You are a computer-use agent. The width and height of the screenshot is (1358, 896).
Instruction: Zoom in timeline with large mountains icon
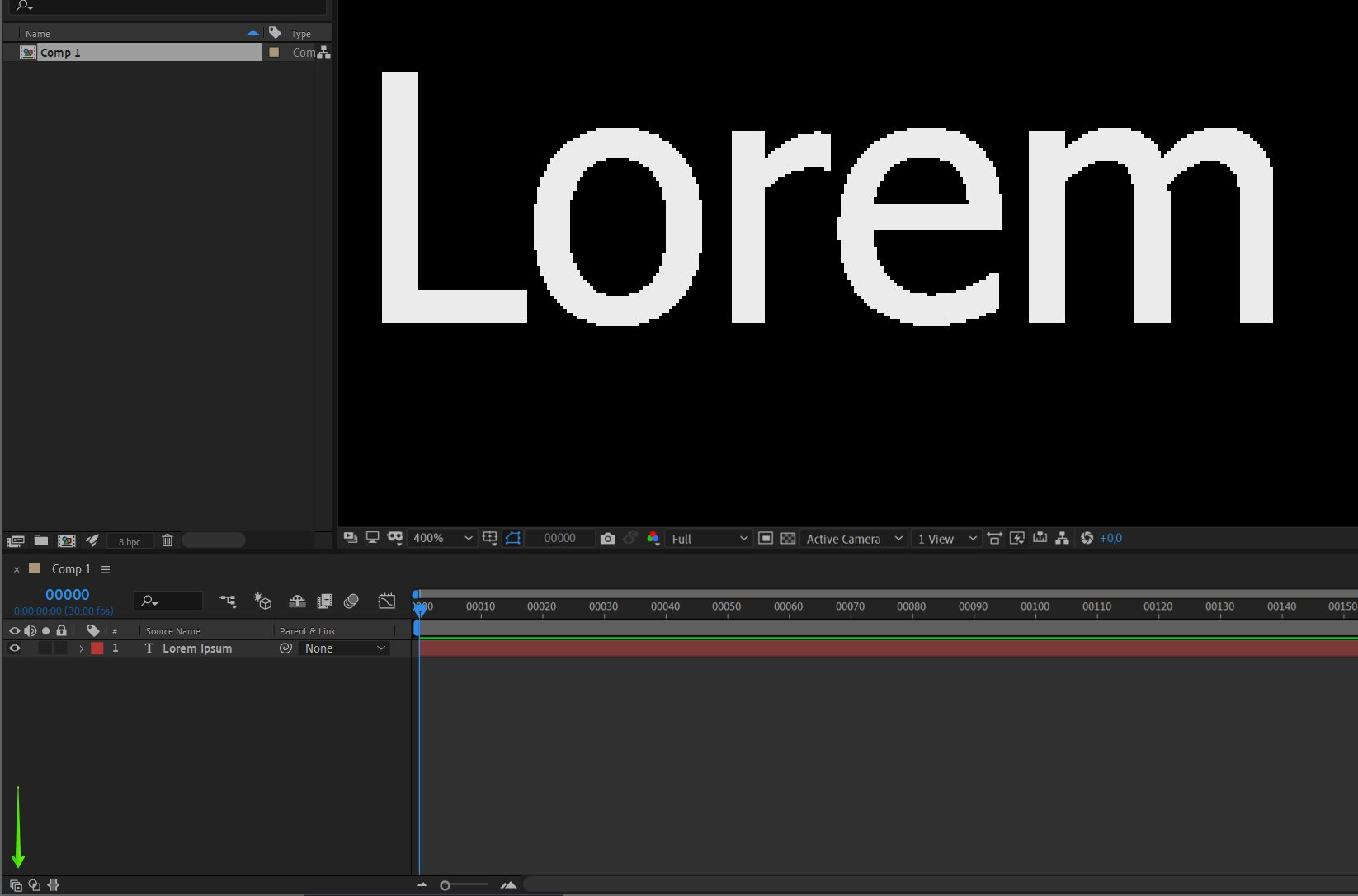click(x=508, y=885)
